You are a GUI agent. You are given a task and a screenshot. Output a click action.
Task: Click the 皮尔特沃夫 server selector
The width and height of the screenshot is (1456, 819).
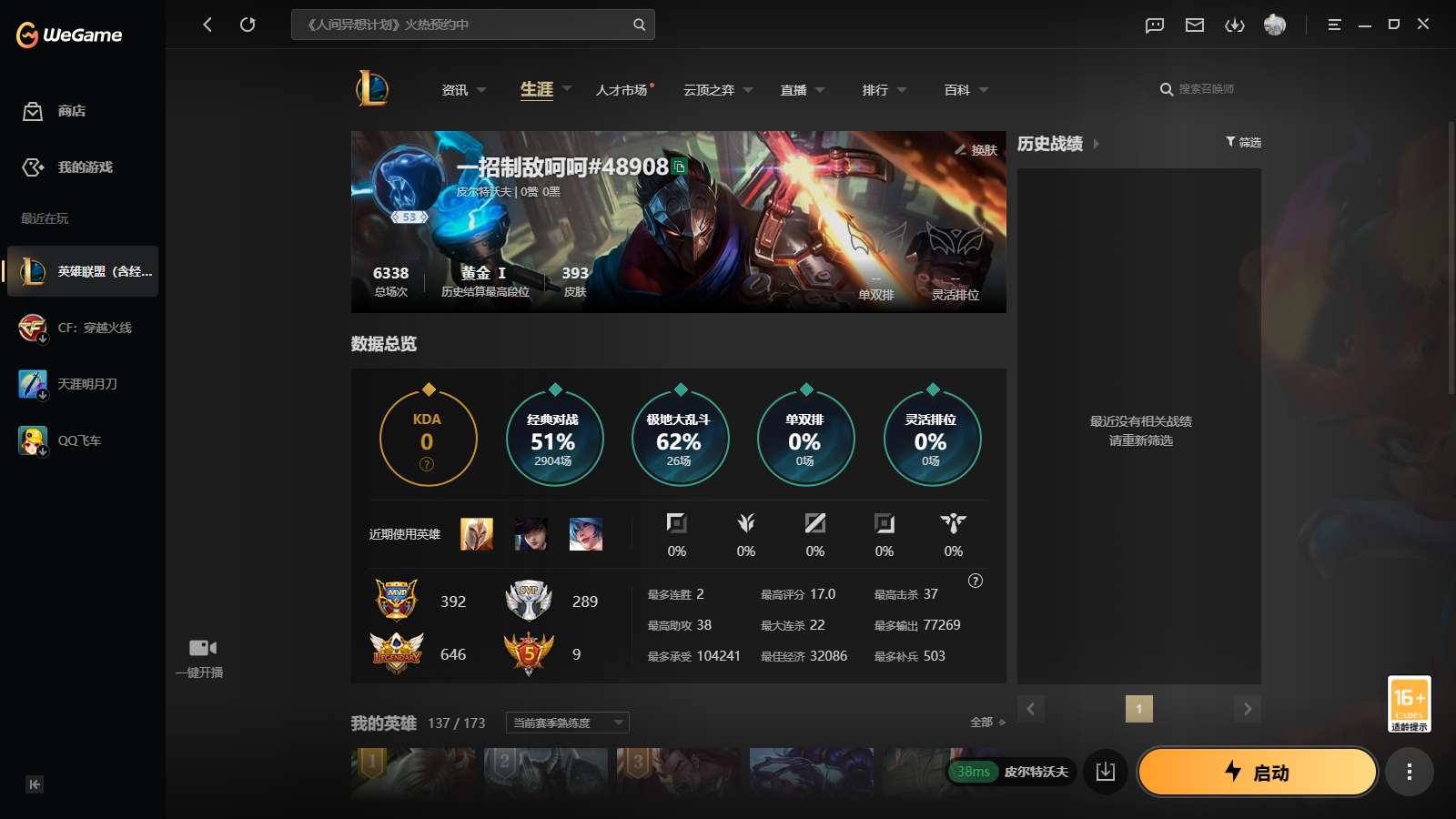(1011, 772)
